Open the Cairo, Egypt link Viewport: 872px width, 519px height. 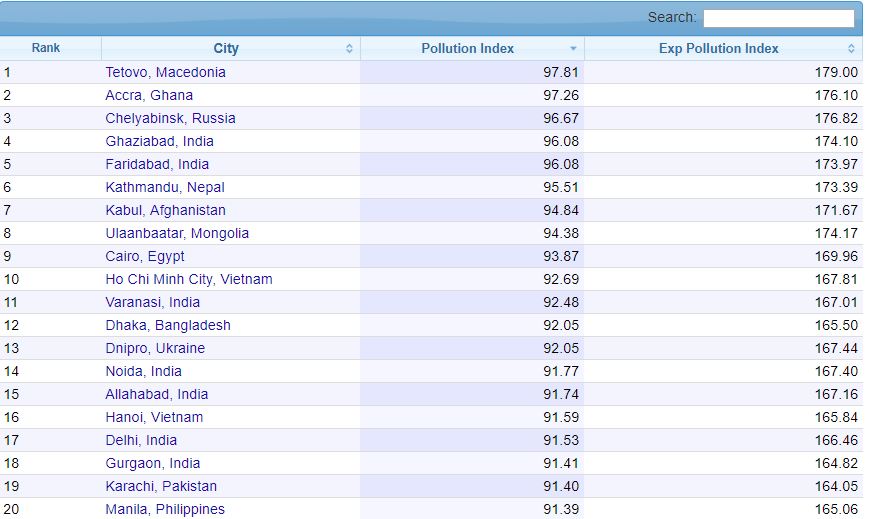pos(145,256)
